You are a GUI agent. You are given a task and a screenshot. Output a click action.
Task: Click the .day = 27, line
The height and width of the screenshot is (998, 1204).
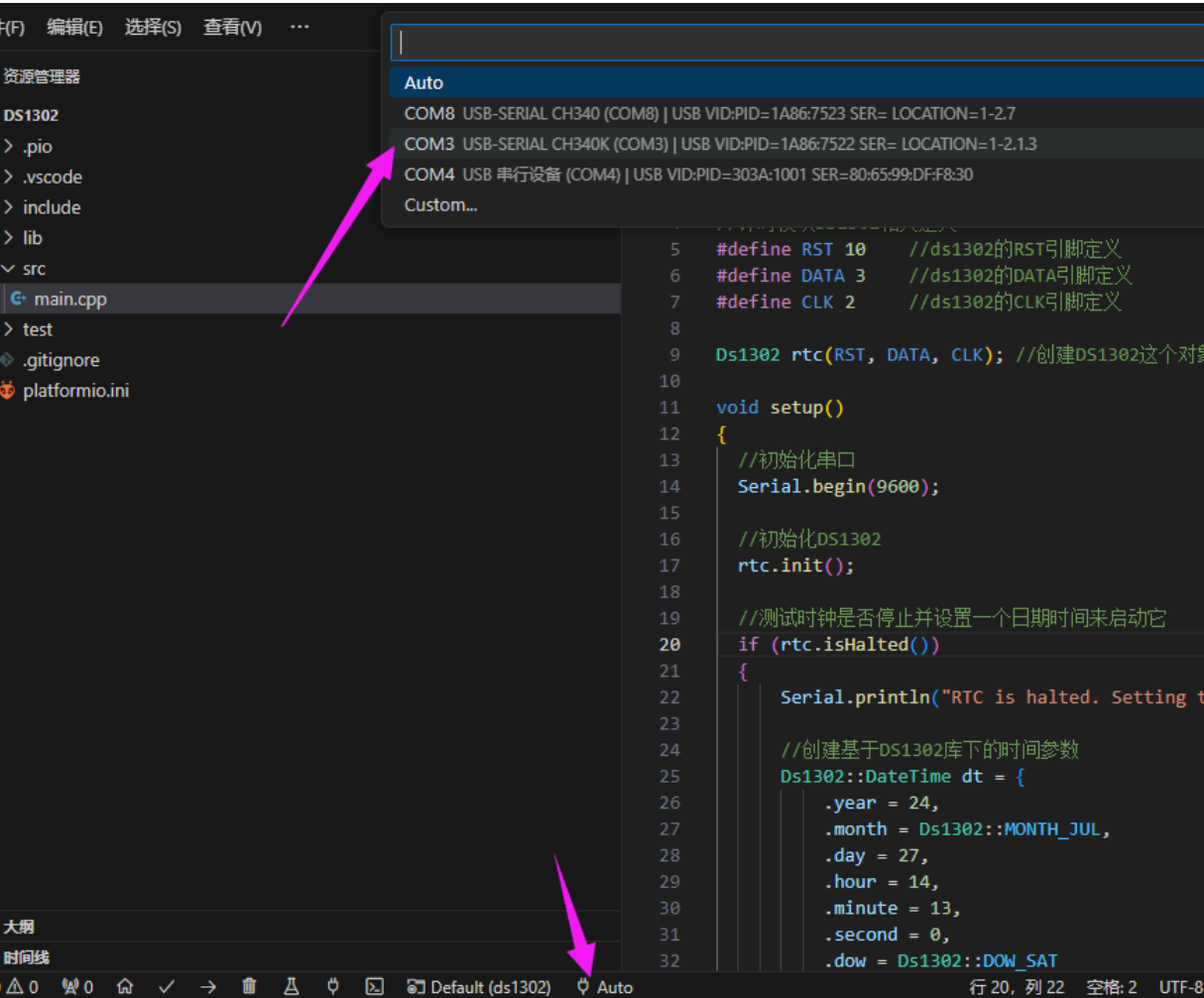tap(876, 855)
